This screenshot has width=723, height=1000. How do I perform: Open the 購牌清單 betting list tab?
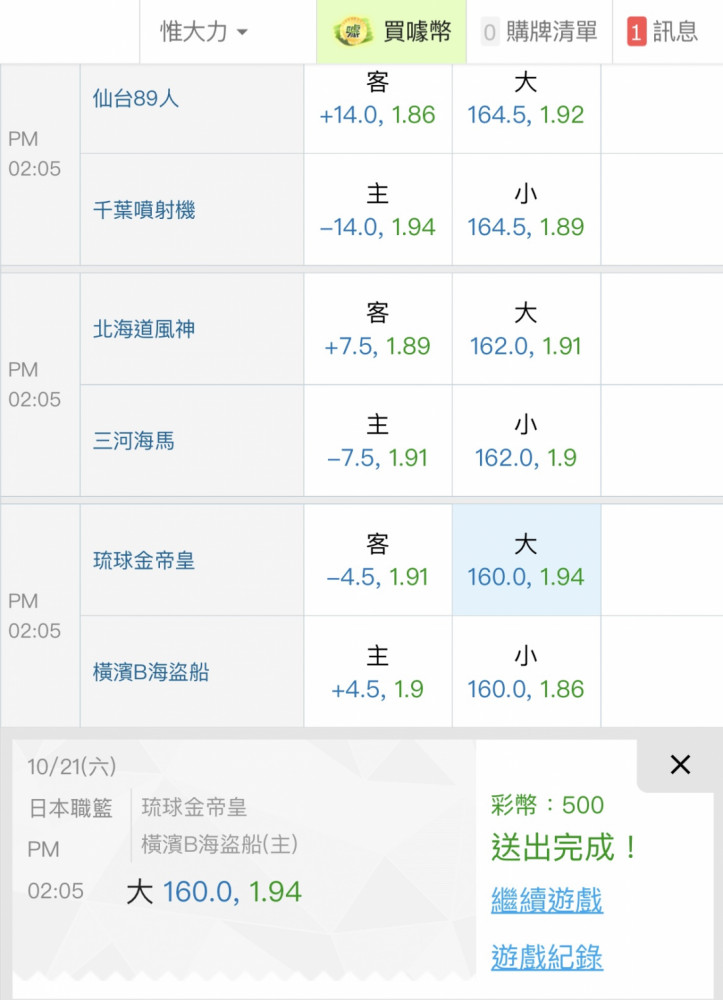pyautogui.click(x=540, y=32)
